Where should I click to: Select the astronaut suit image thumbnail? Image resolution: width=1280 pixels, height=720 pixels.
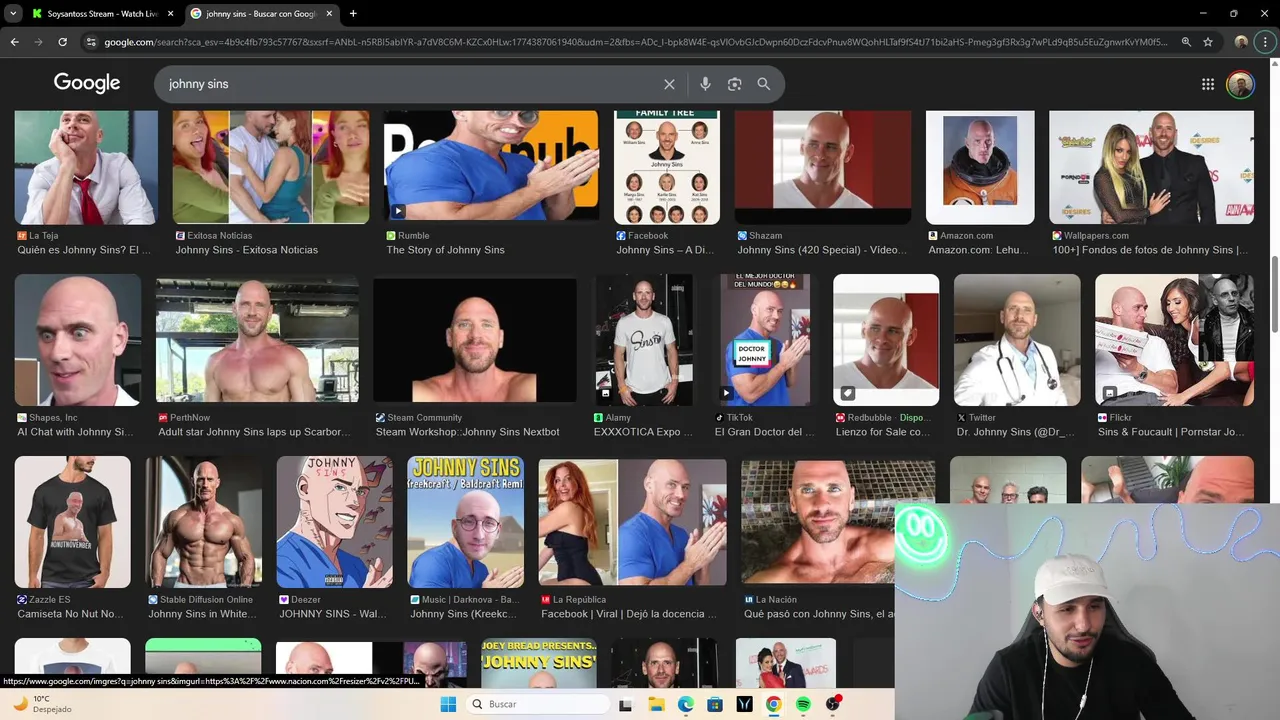tap(980, 167)
